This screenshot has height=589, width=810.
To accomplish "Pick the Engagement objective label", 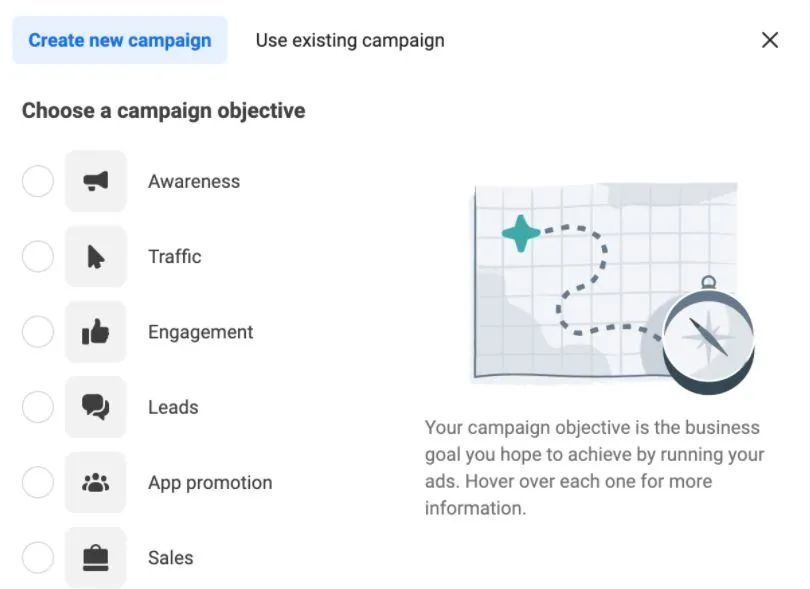I will (x=201, y=332).
